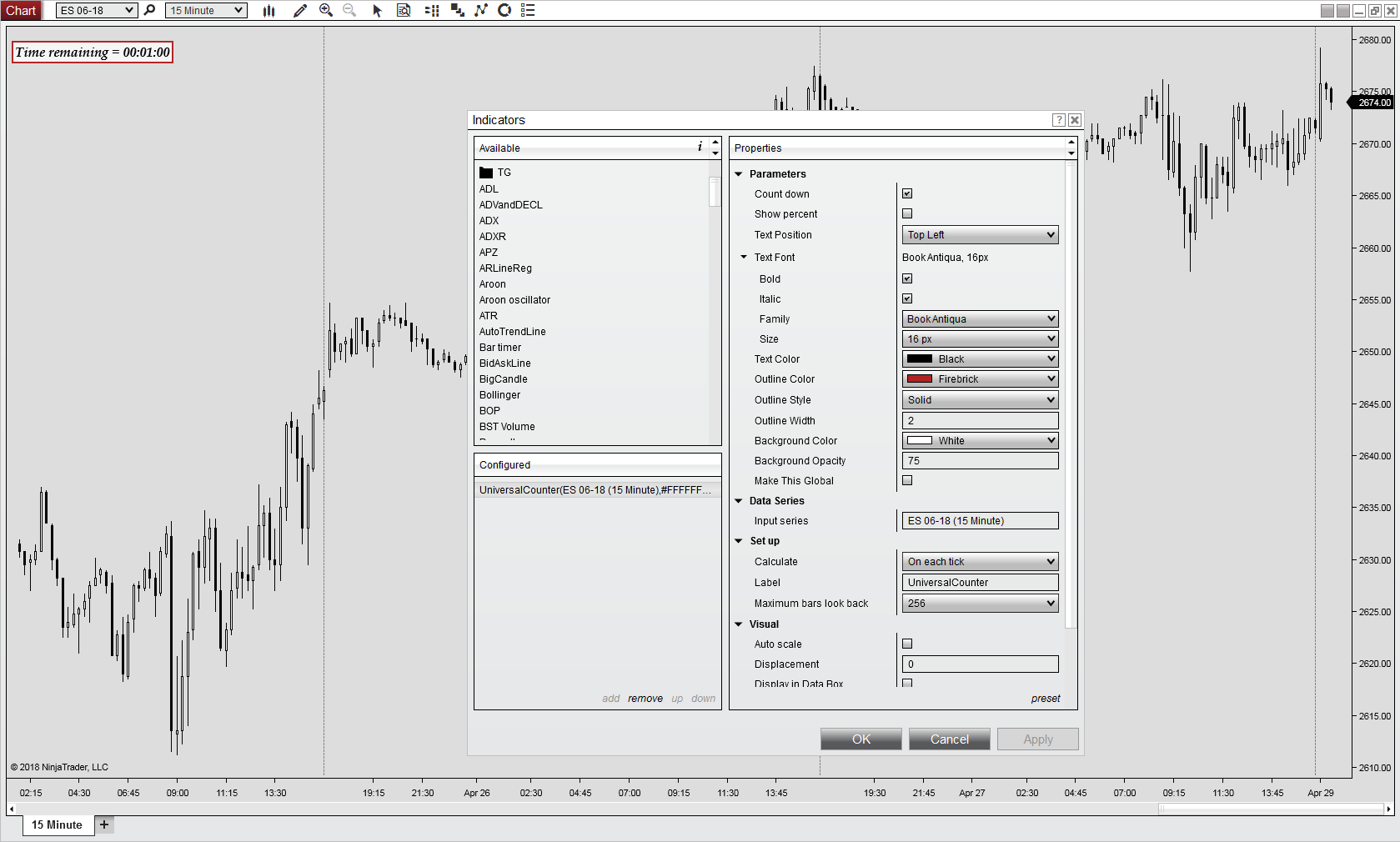The width and height of the screenshot is (1400, 842).
Task: Close the Indicators dialog
Action: tap(1075, 120)
